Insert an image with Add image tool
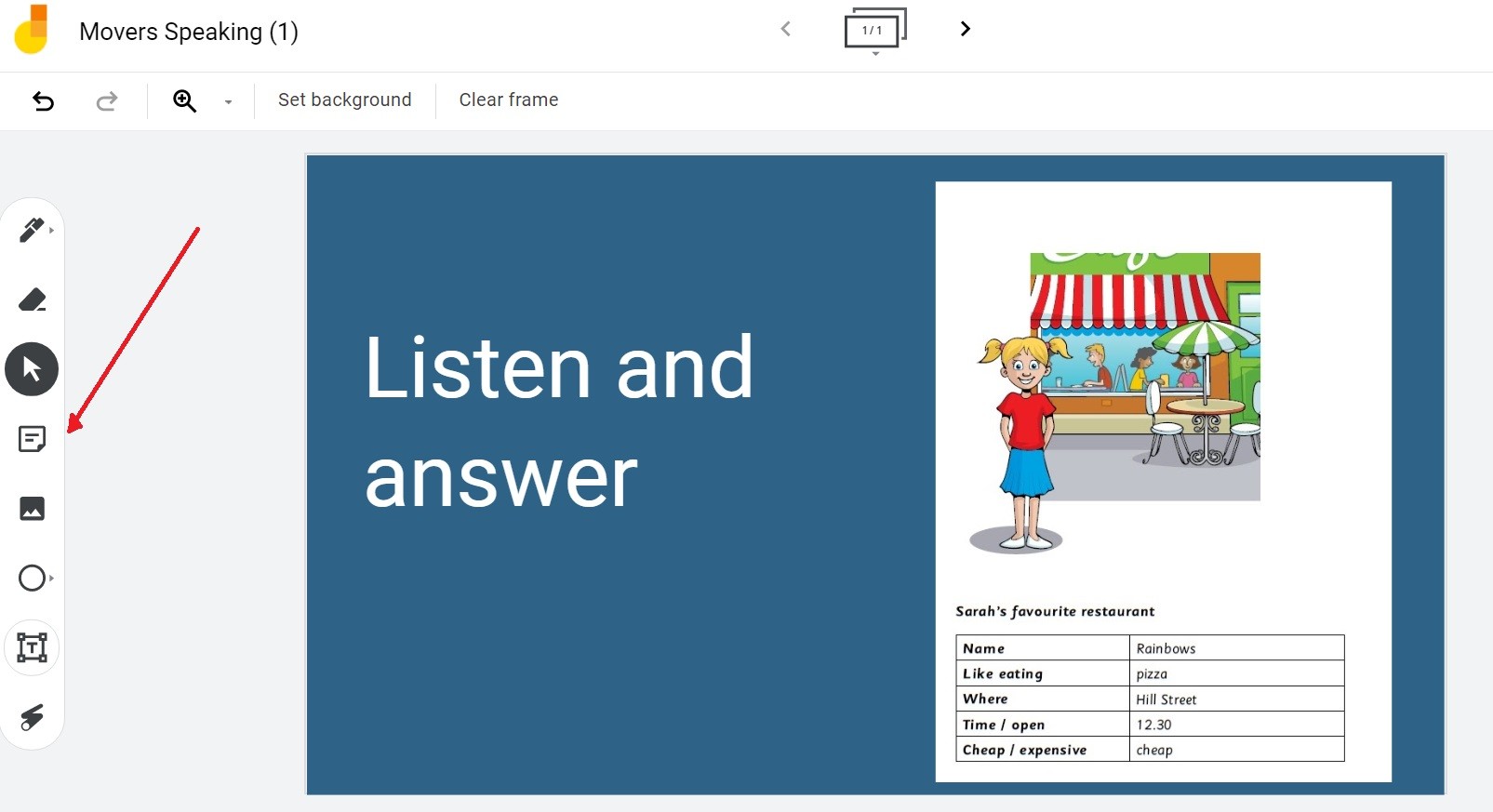1493x812 pixels. (33, 509)
